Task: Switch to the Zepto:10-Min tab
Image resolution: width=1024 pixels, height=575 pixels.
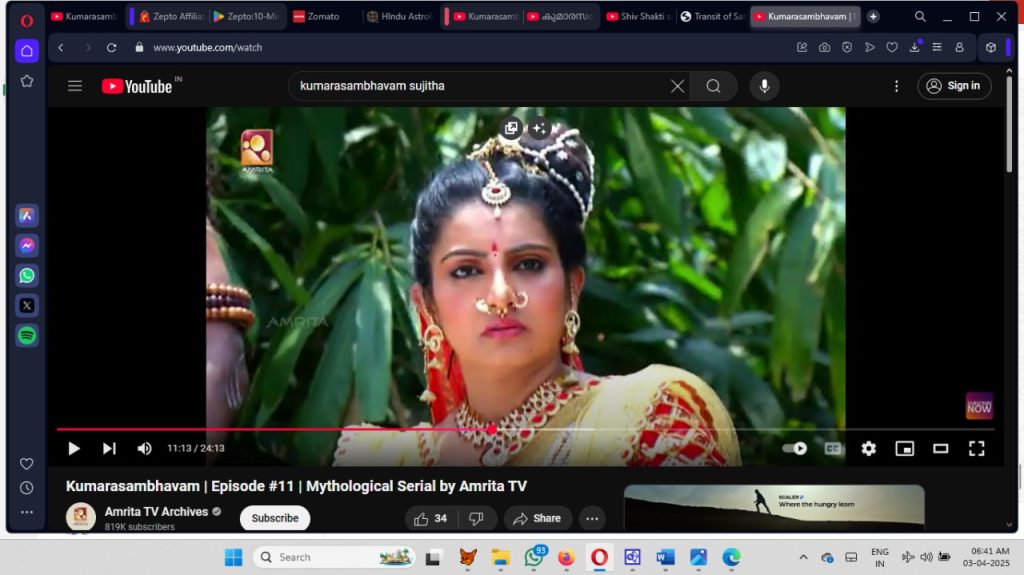Action: point(246,16)
